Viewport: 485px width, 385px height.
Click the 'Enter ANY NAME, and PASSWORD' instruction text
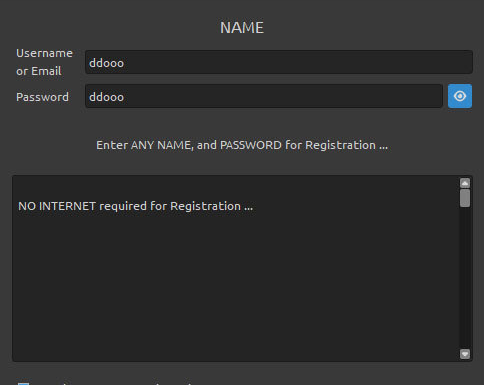pos(242,145)
